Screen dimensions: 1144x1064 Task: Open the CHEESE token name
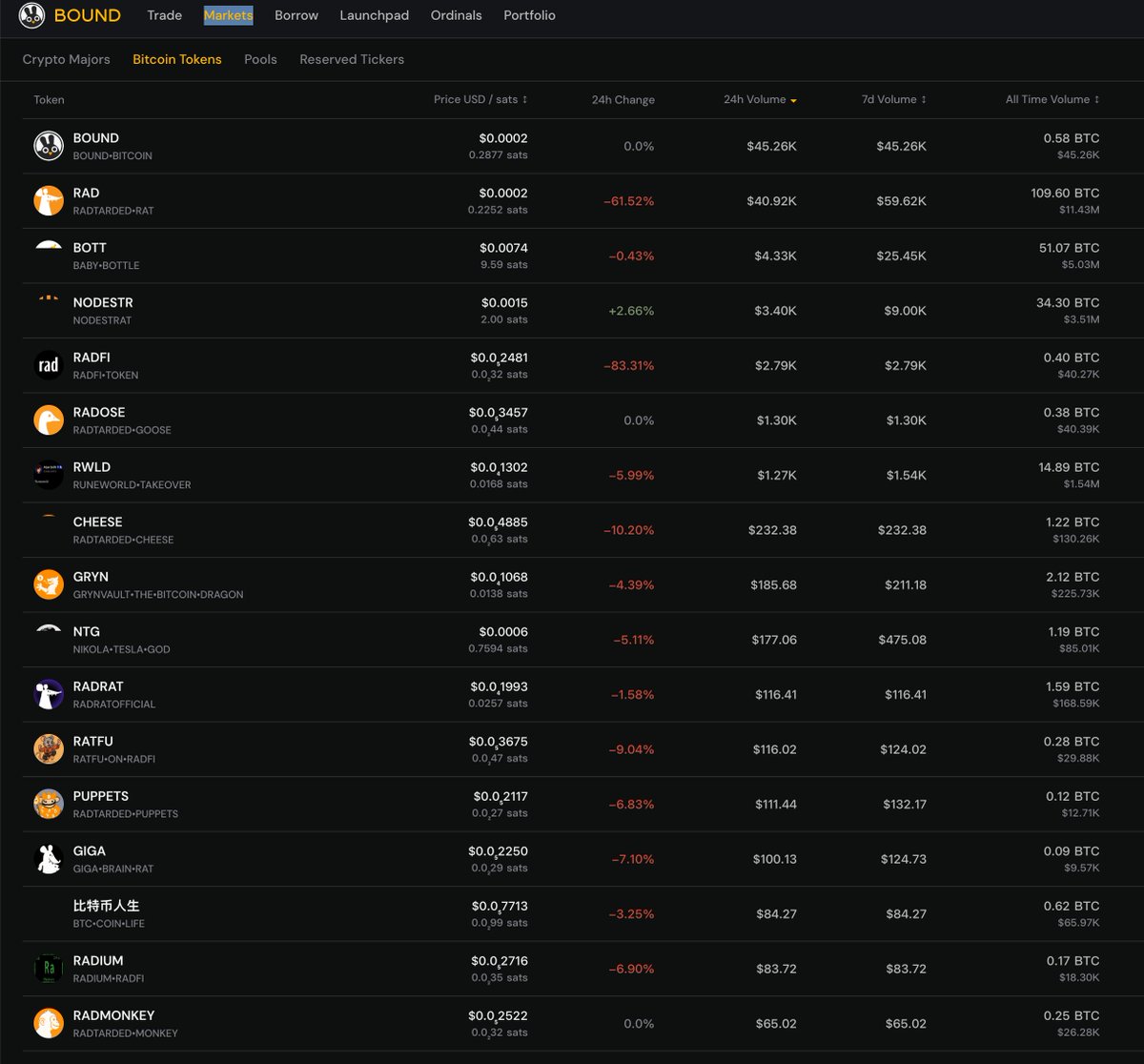97,522
